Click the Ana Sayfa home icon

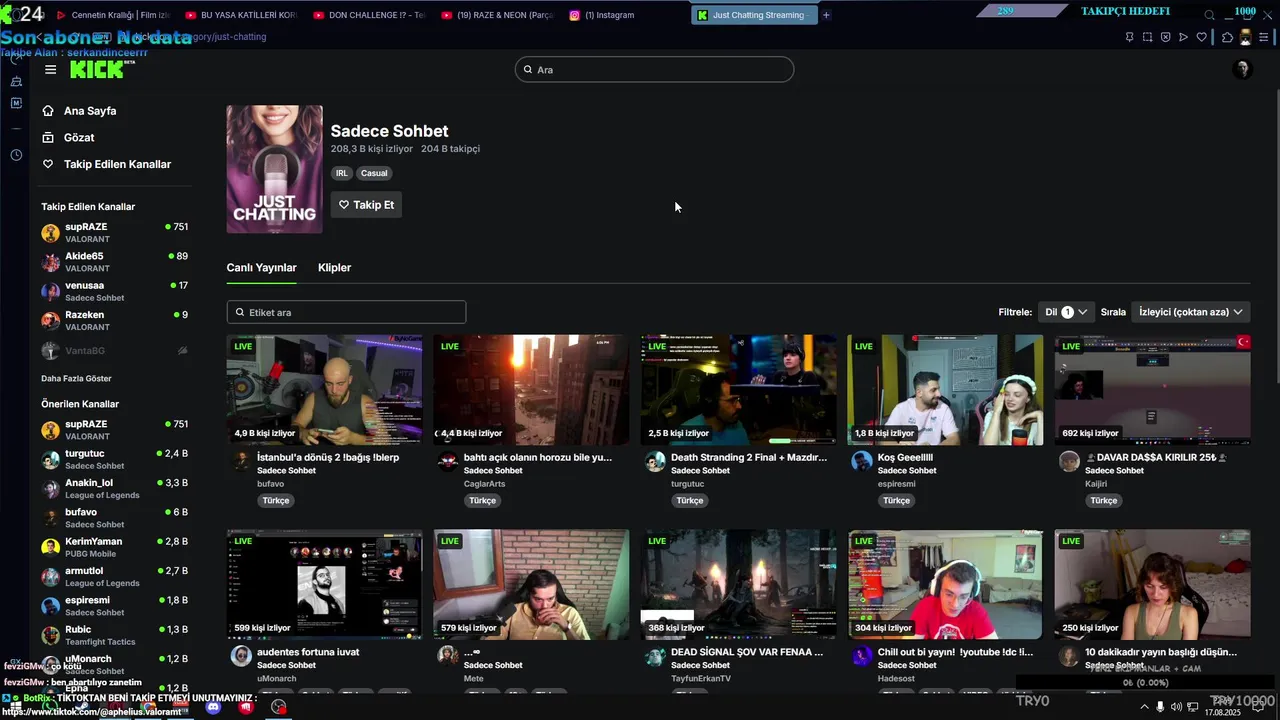(x=48, y=111)
